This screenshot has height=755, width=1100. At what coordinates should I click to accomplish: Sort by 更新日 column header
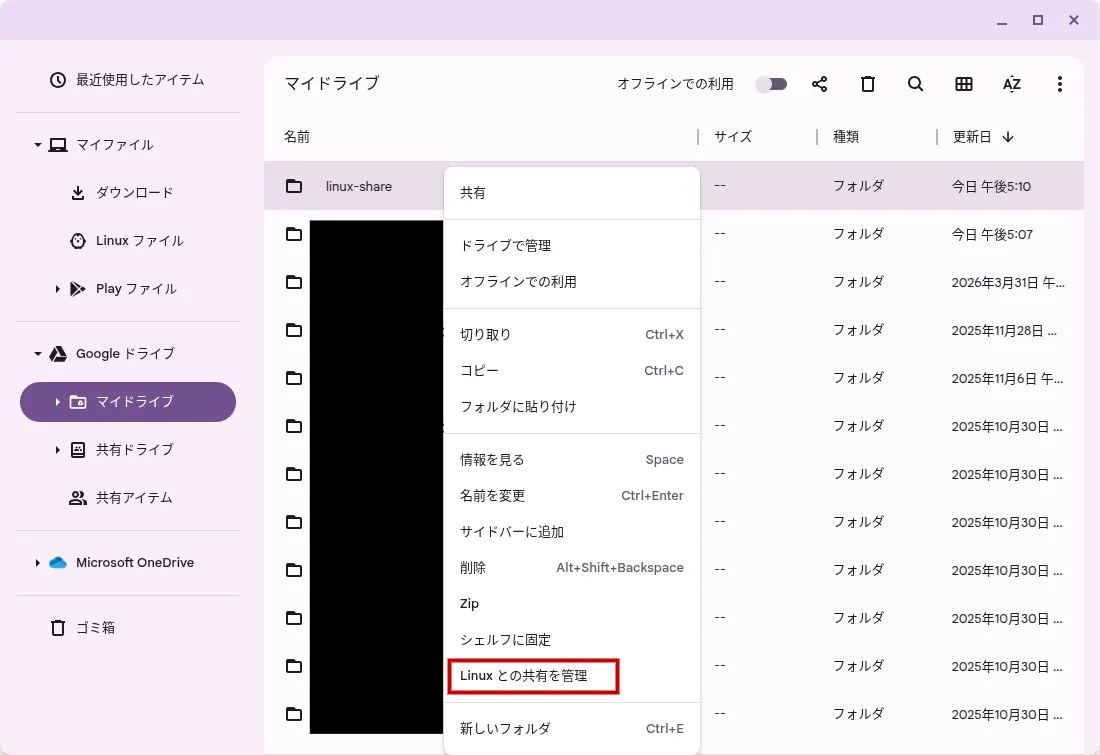(x=972, y=137)
